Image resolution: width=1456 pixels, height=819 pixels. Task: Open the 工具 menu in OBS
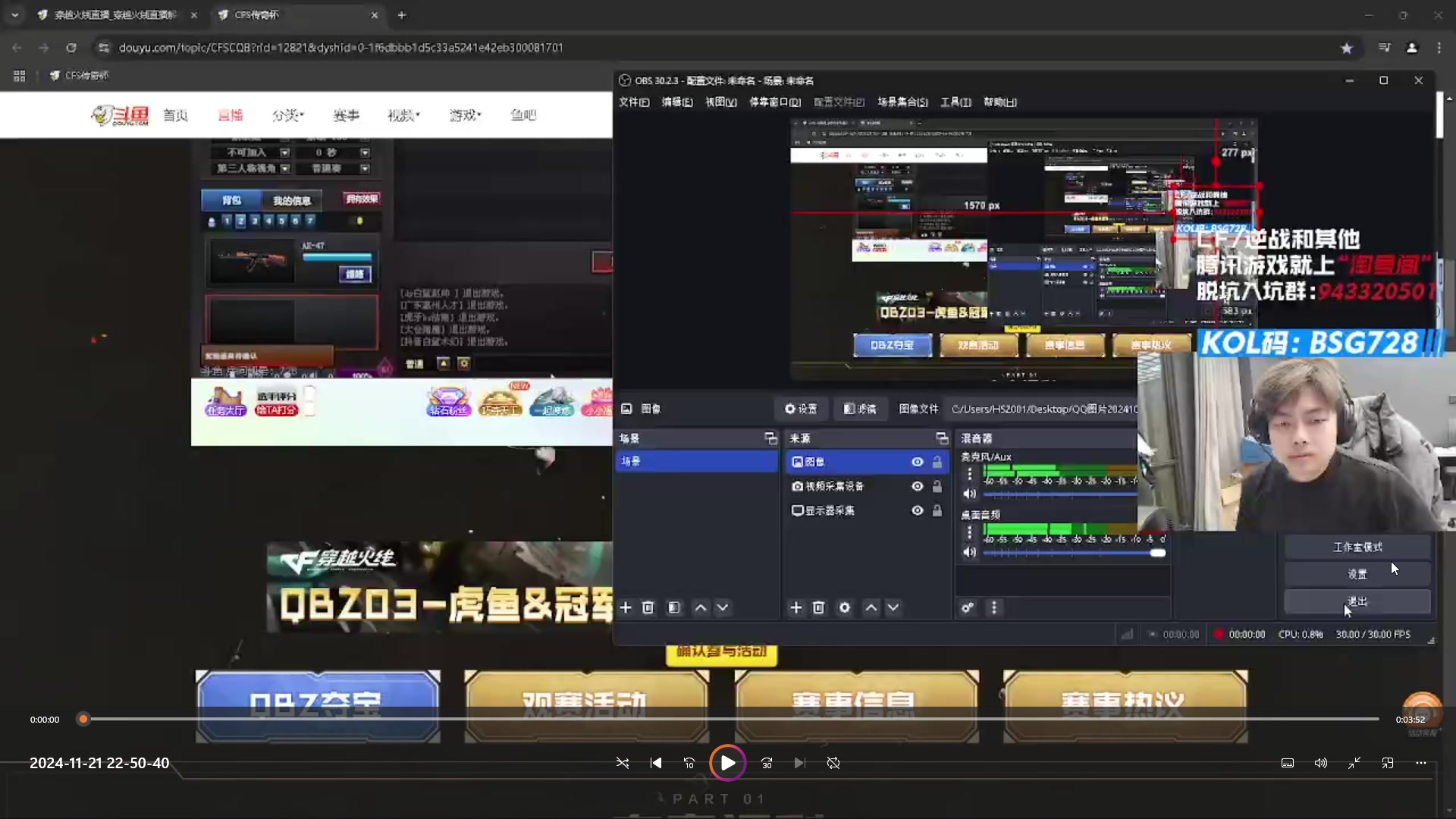click(955, 102)
